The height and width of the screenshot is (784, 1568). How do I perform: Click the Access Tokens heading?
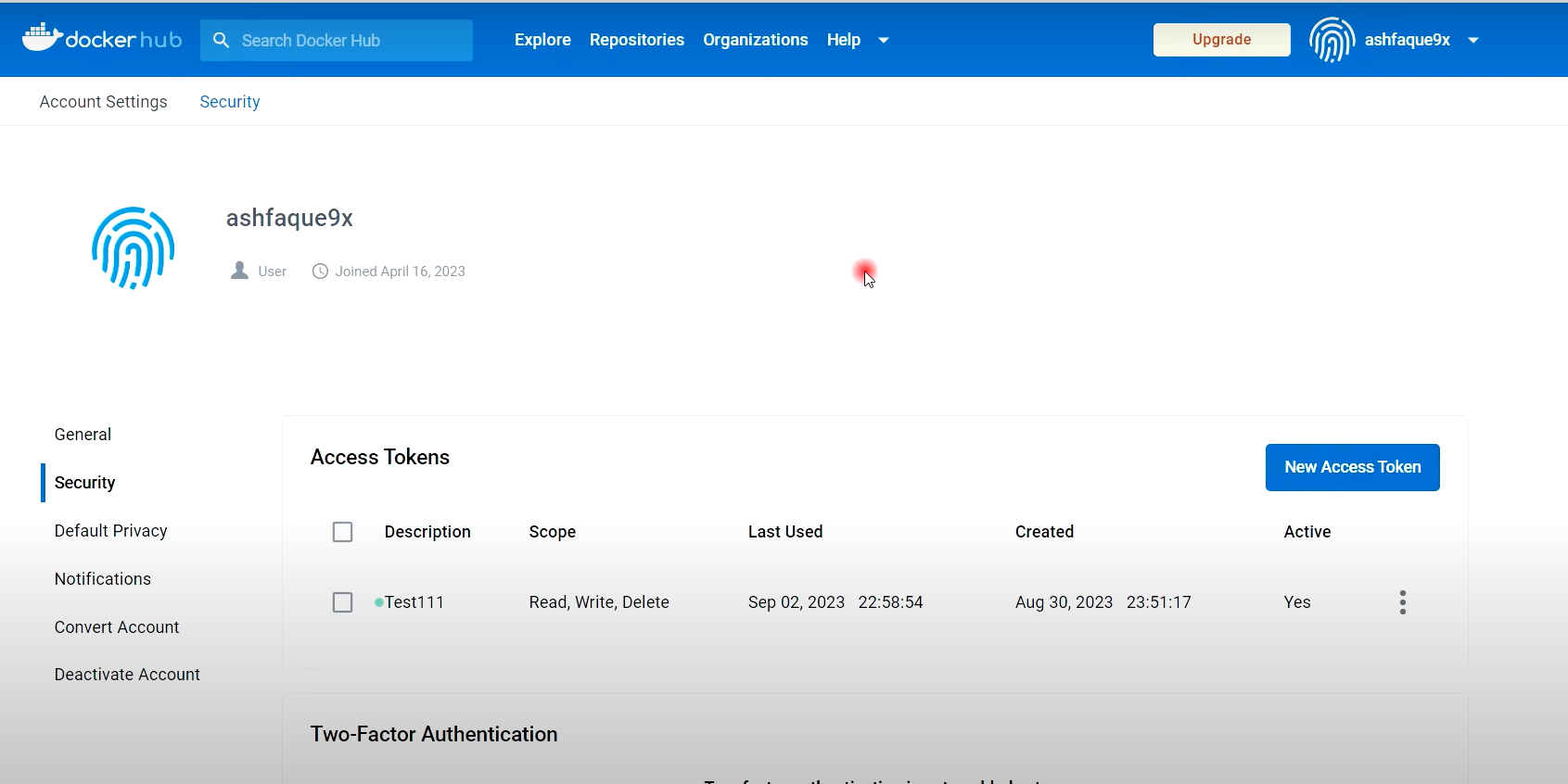coord(380,457)
